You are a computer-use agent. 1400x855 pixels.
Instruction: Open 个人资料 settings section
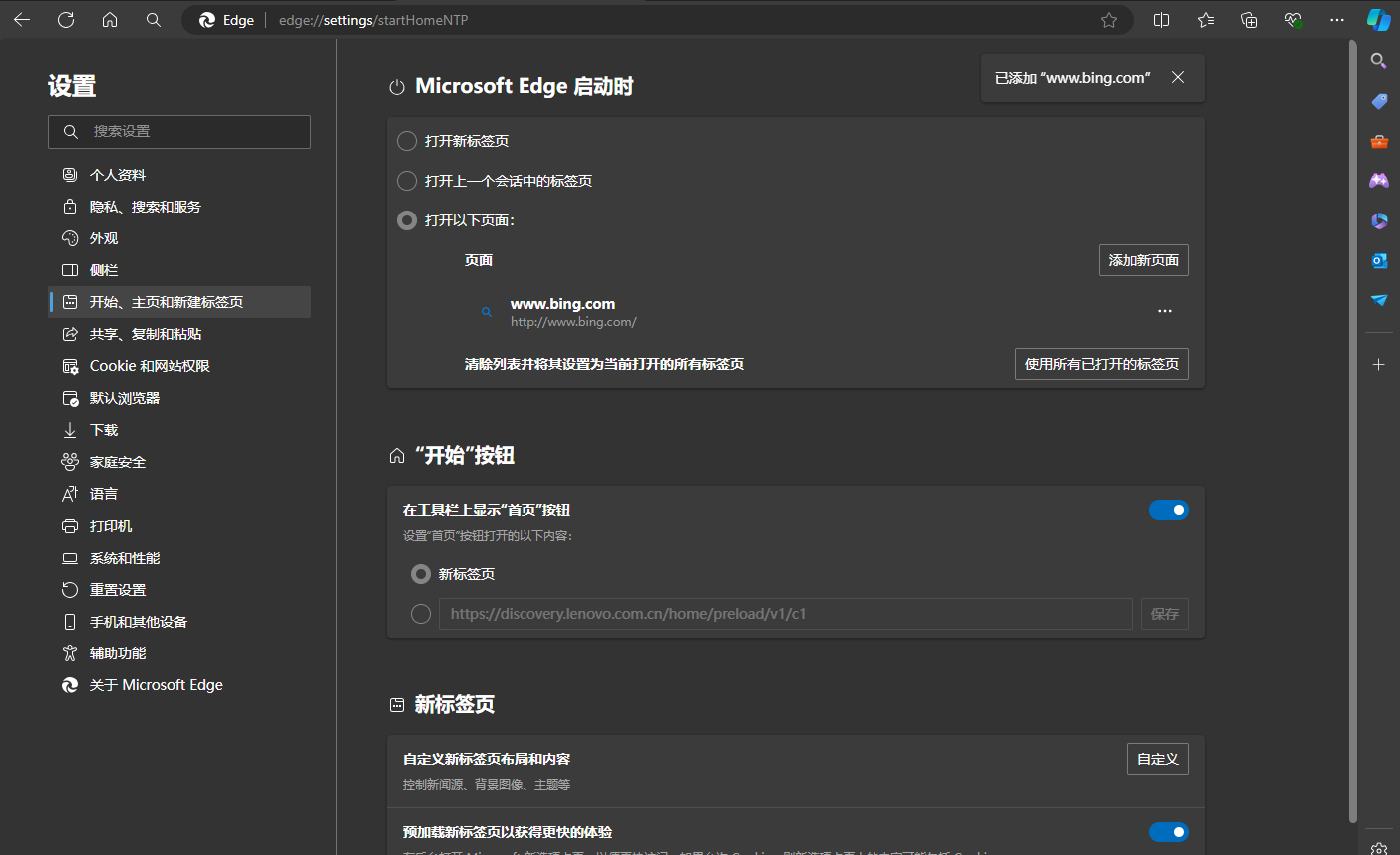179,175
